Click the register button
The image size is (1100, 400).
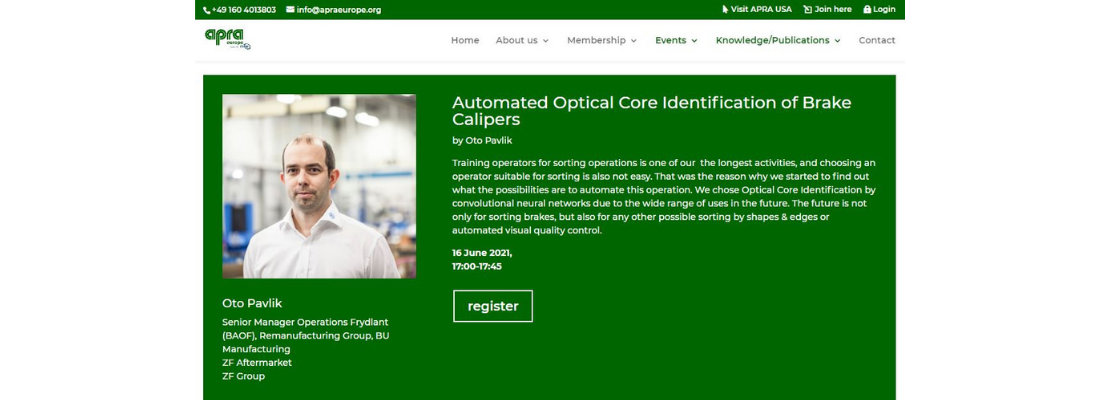[492, 306]
